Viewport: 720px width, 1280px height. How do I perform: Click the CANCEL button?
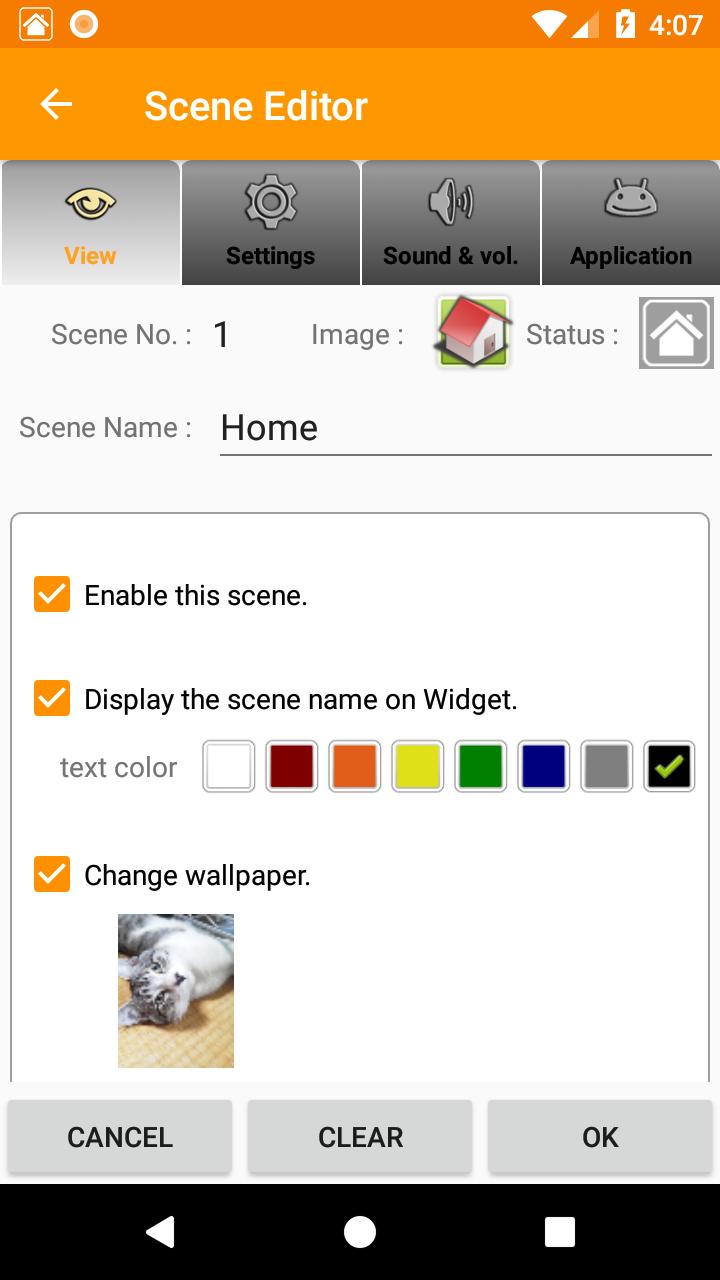[x=120, y=1137]
